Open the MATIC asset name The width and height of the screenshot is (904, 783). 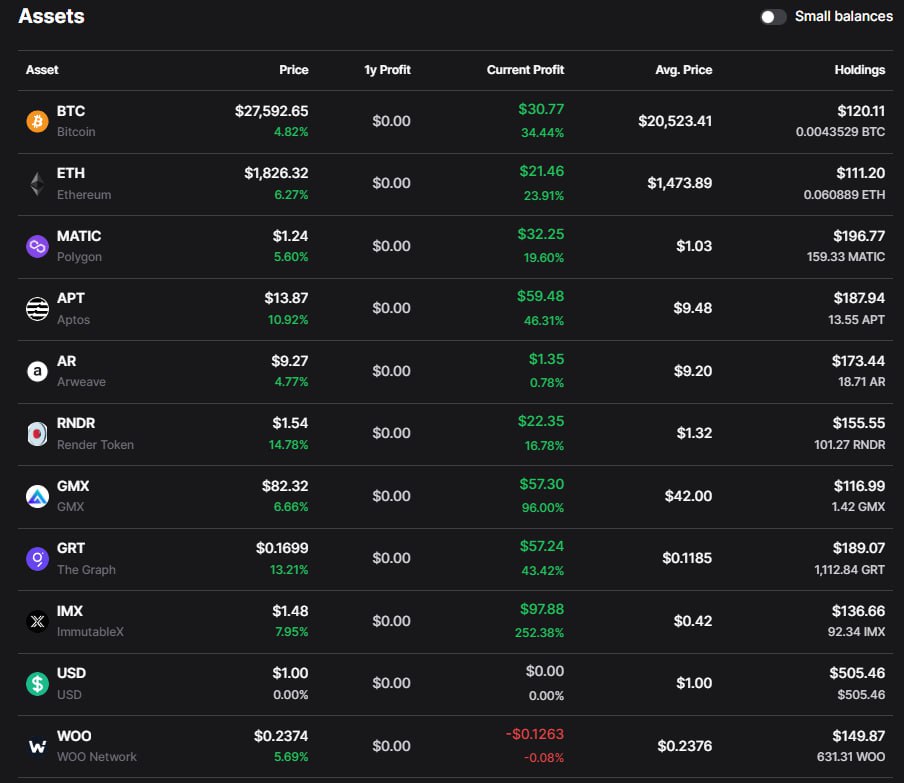click(79, 236)
